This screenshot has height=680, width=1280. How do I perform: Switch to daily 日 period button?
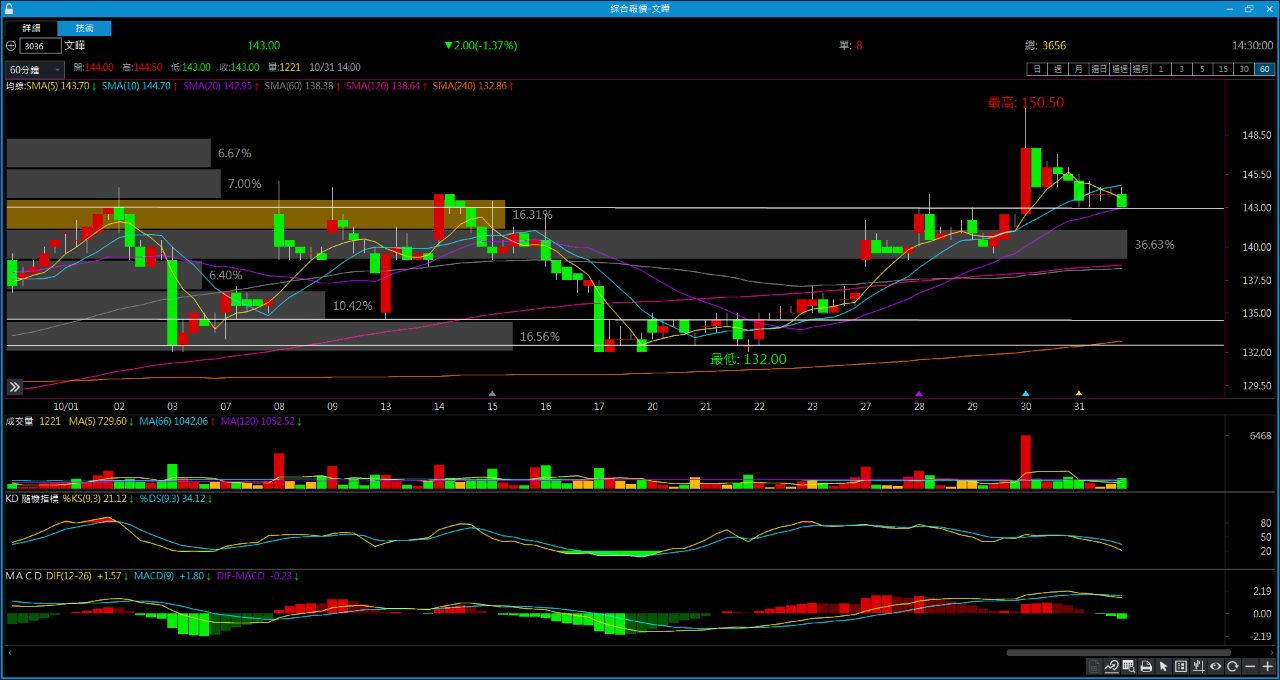(x=1037, y=69)
